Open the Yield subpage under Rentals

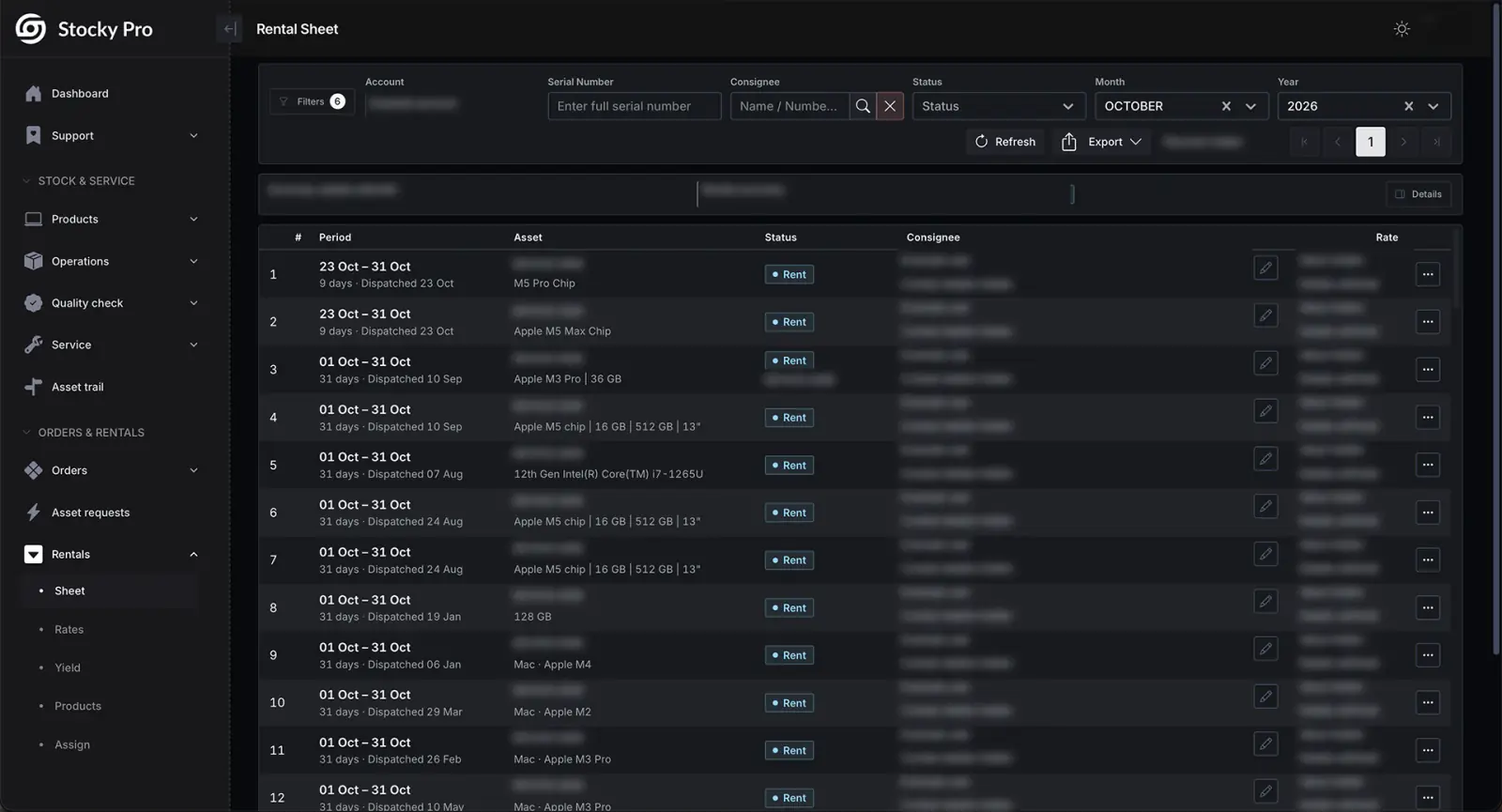(68, 668)
